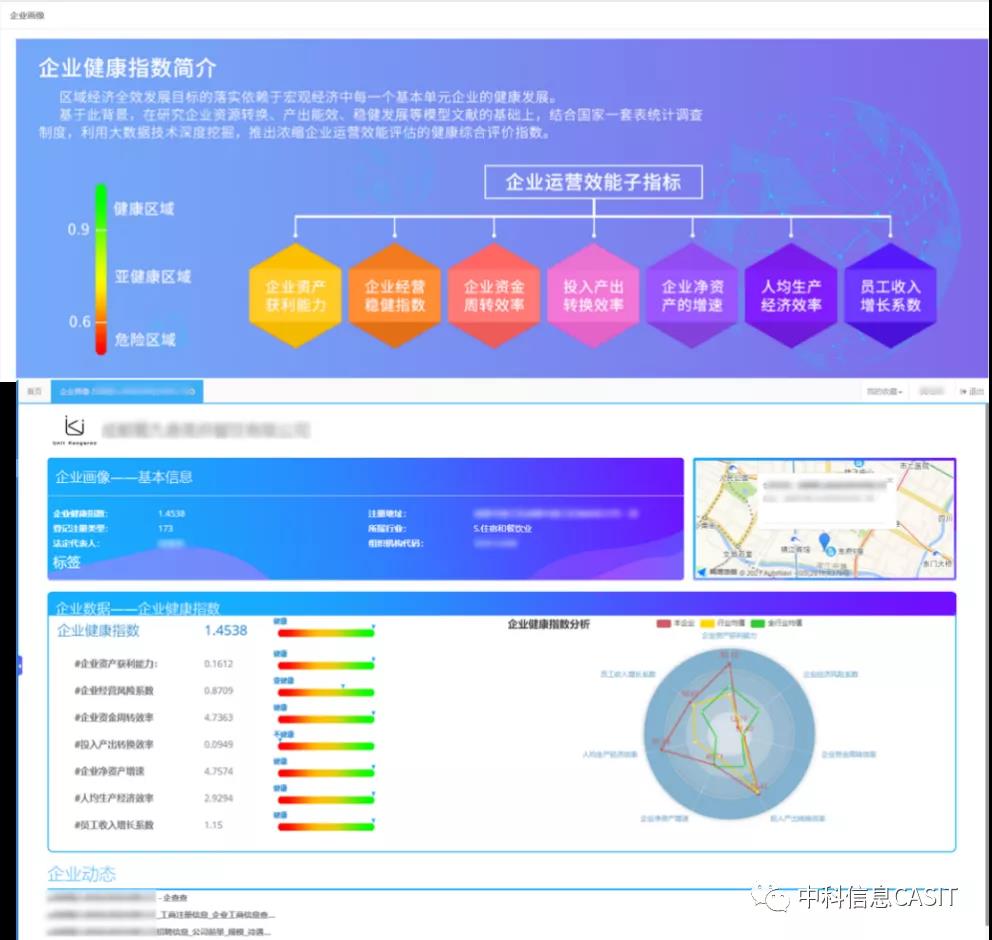Click the 企业资金周转效率 red hexagon
Viewport: 992px width, 940px height.
coord(494,295)
